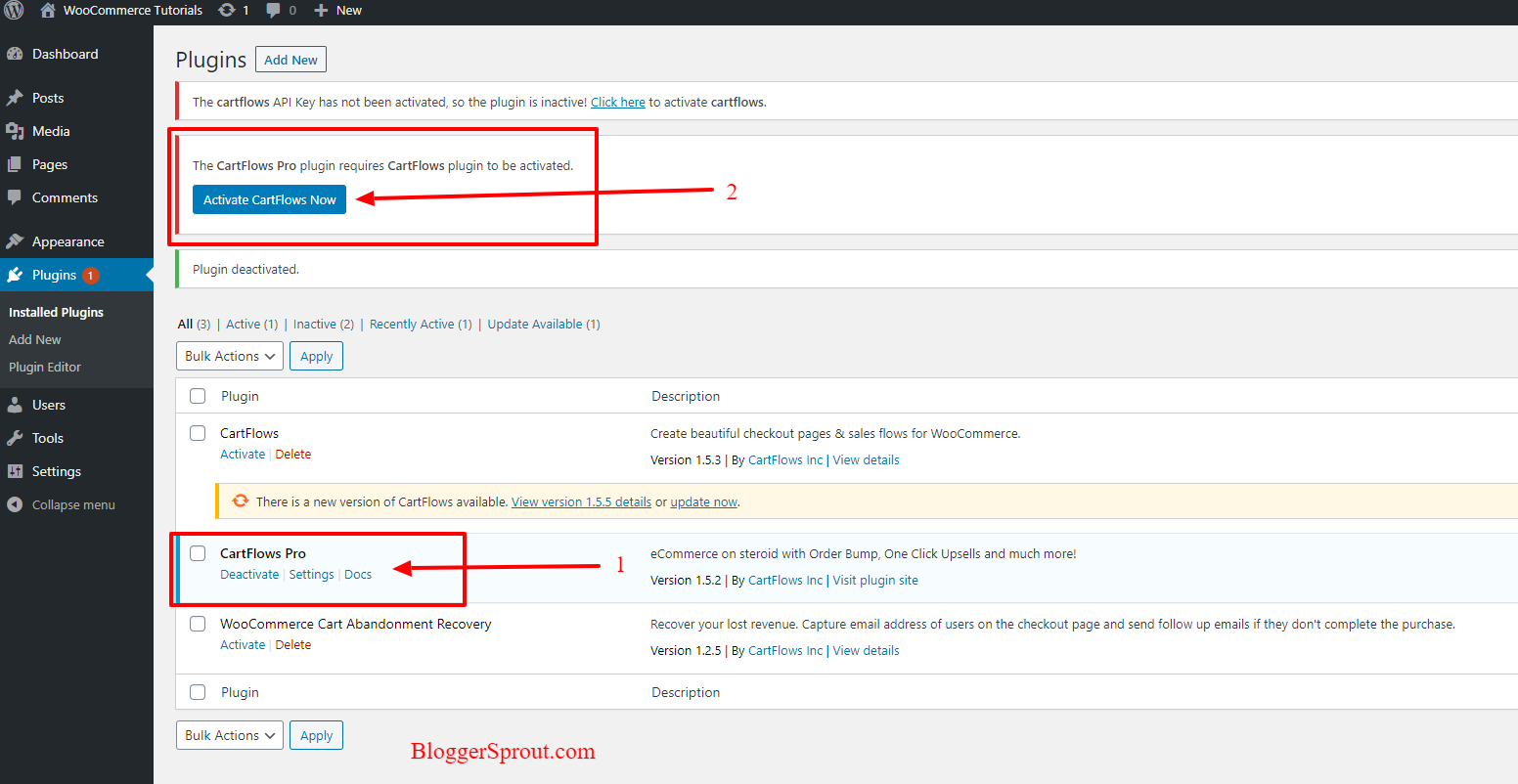Click the updates refresh icon in admin bar
Screen dimensions: 1518x784
tap(226, 10)
